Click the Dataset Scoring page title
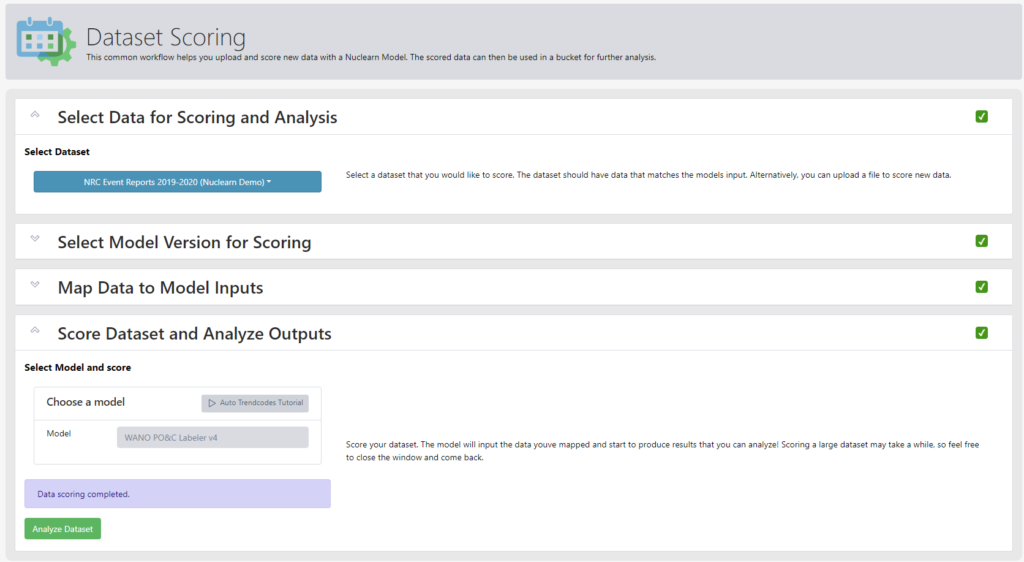The height and width of the screenshot is (562, 1024). point(166,37)
